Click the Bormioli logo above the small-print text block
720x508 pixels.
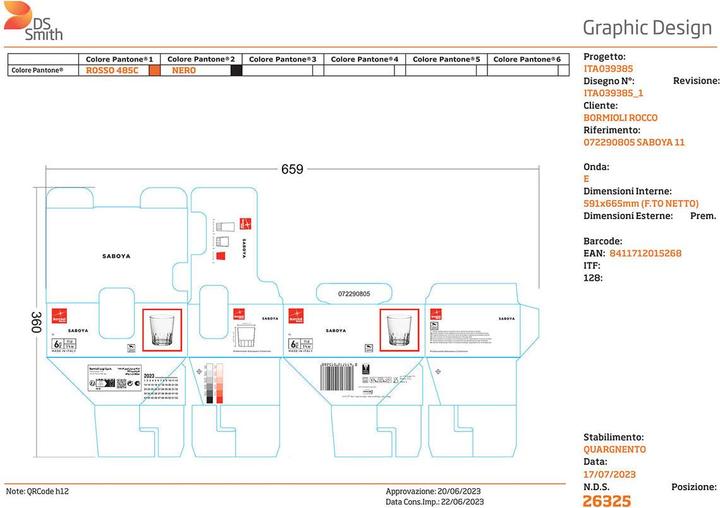(436, 314)
